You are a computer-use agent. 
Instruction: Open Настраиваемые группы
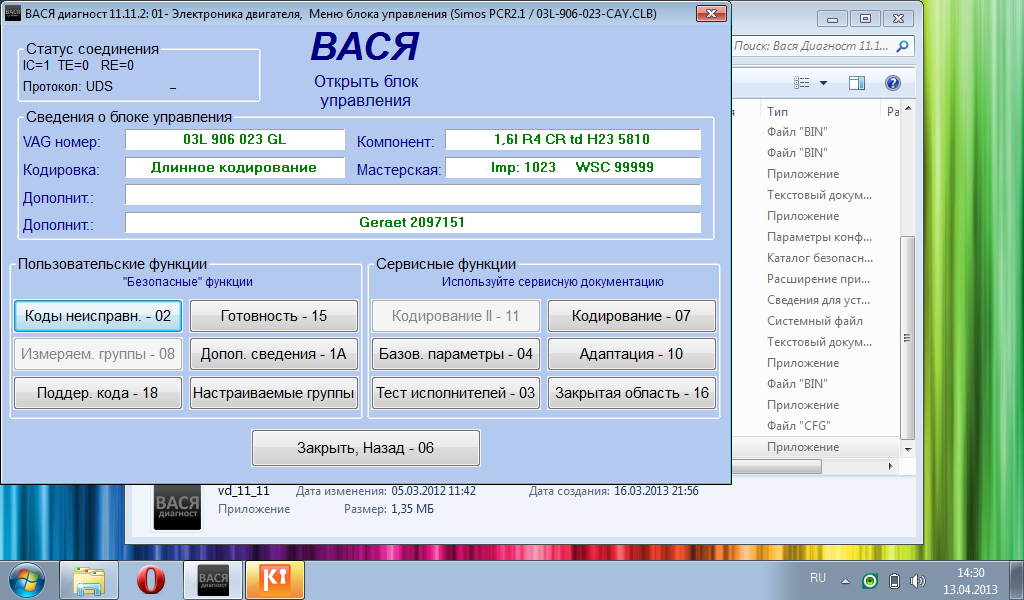coord(274,393)
